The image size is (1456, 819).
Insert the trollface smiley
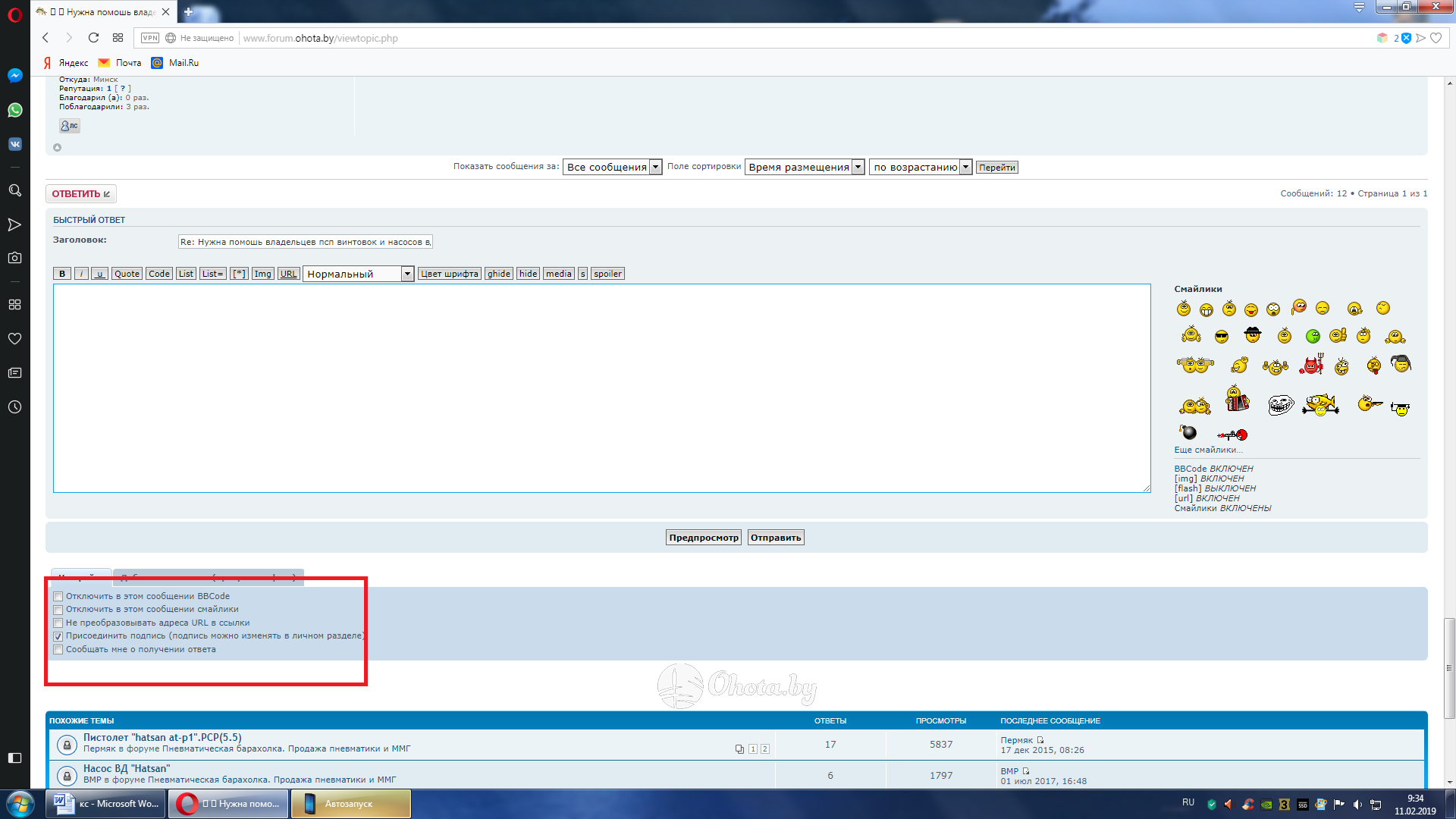(x=1281, y=404)
